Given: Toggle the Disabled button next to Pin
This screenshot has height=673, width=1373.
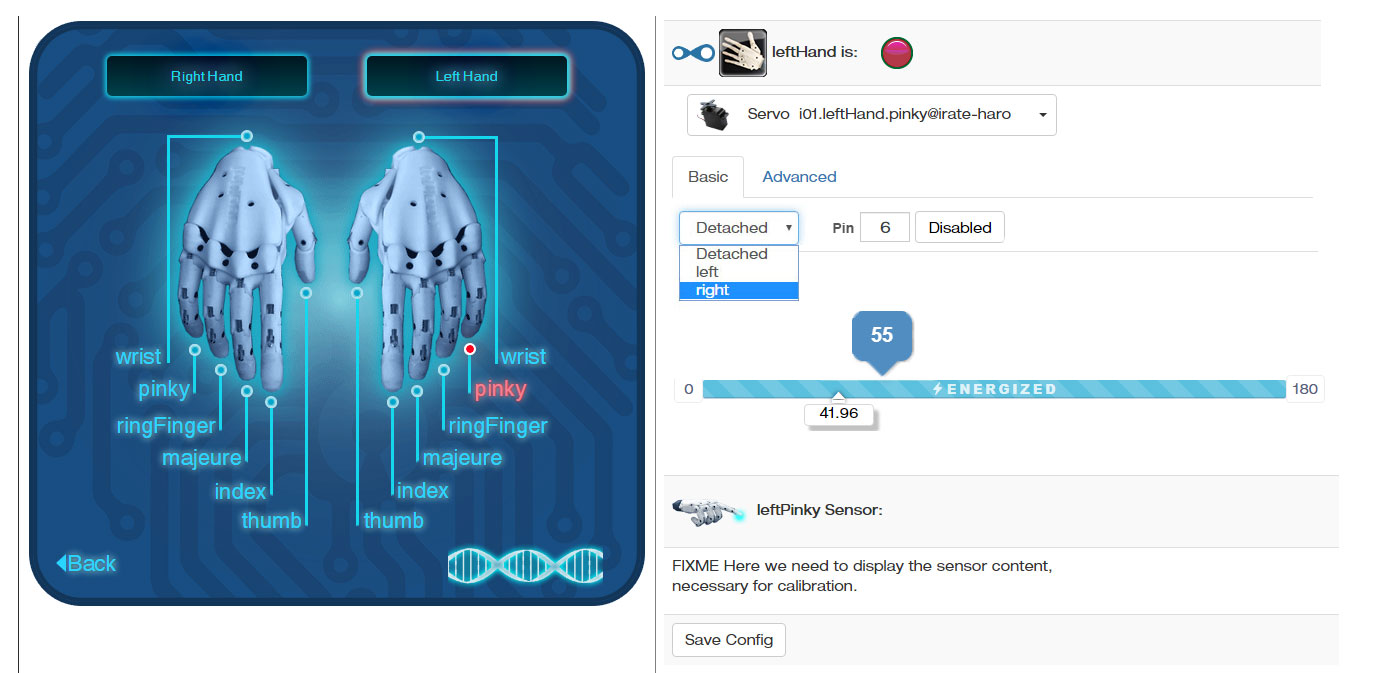Looking at the screenshot, I should tap(960, 227).
